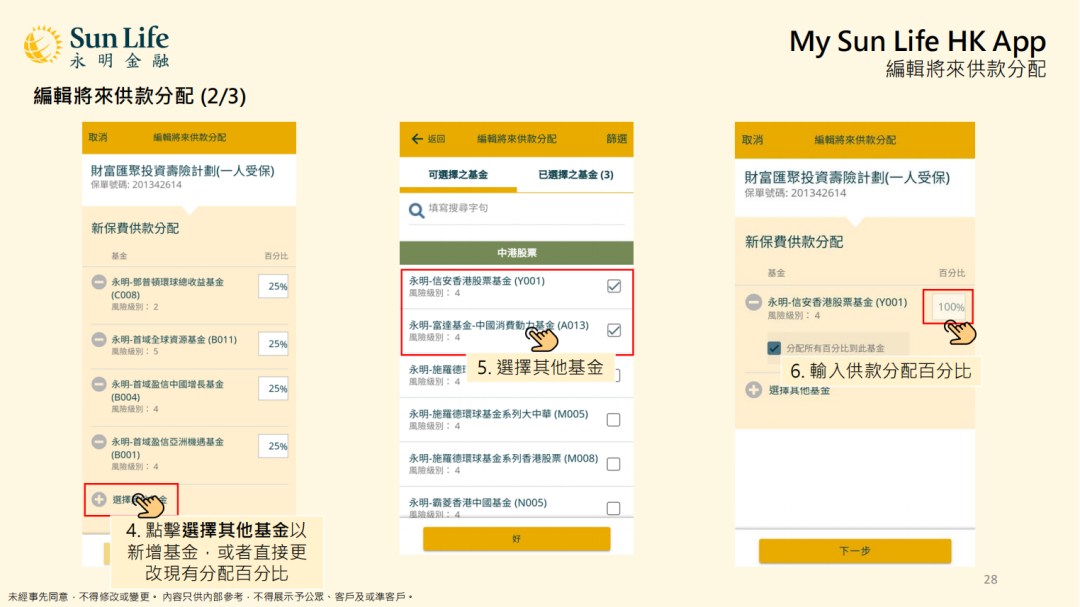
Task: Edit 25% field for fund B004
Action: click(273, 389)
